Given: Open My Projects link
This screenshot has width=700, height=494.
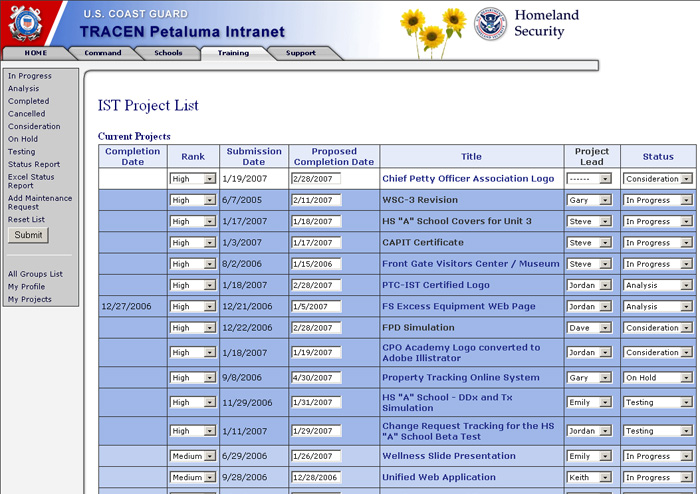Looking at the screenshot, I should pyautogui.click(x=29, y=299).
